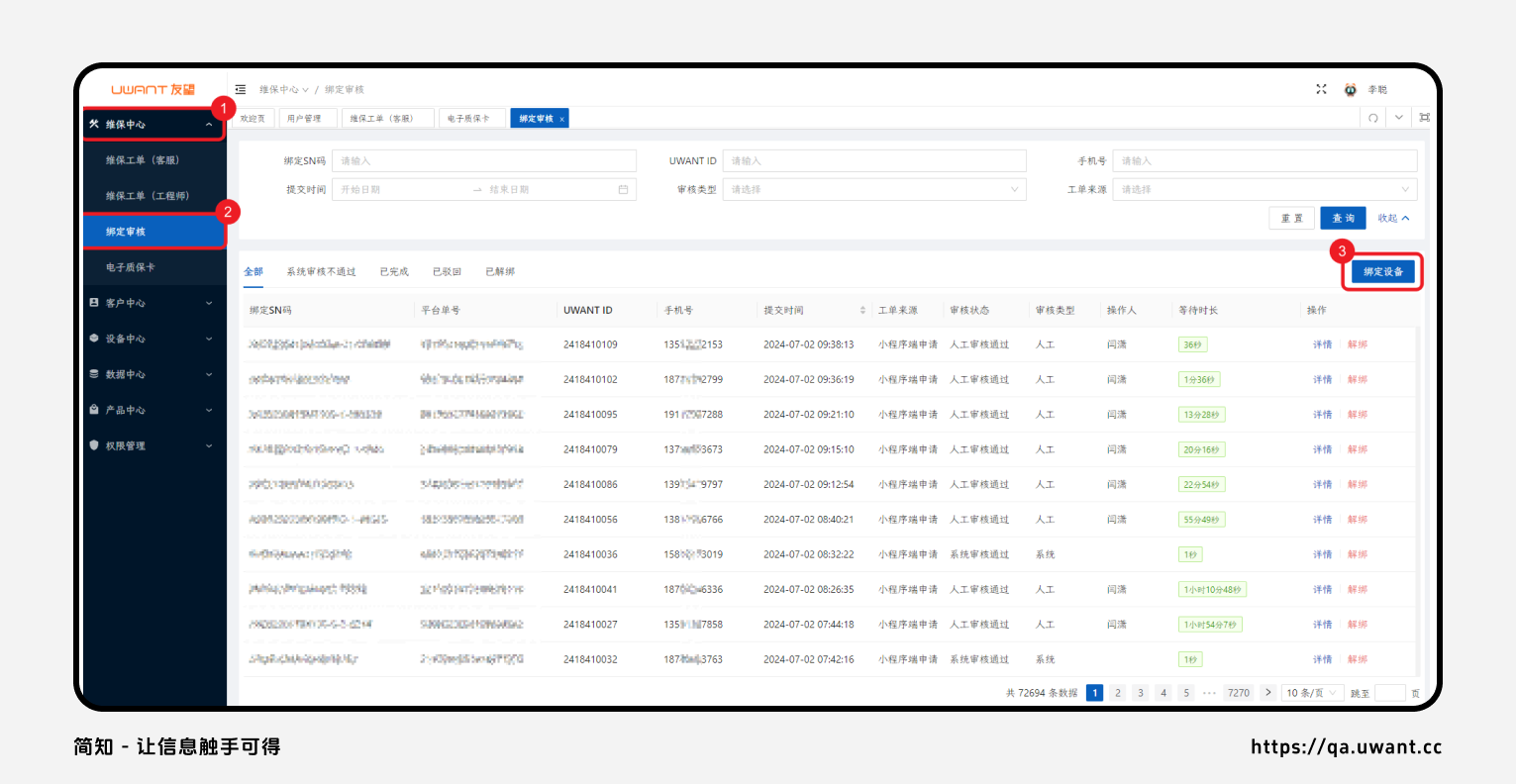The height and width of the screenshot is (784, 1516).
Task: Open the 用户管理 page tab
Action: coord(305,119)
